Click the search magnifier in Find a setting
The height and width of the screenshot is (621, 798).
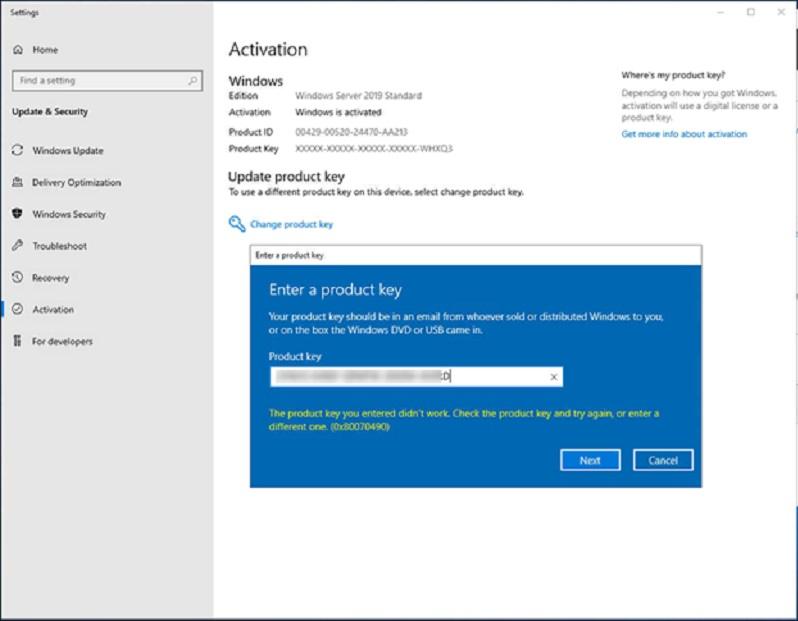(x=193, y=81)
